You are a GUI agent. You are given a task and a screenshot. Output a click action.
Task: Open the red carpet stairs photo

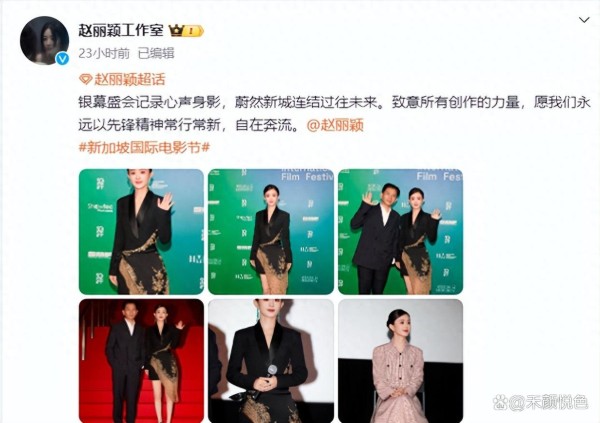click(141, 361)
